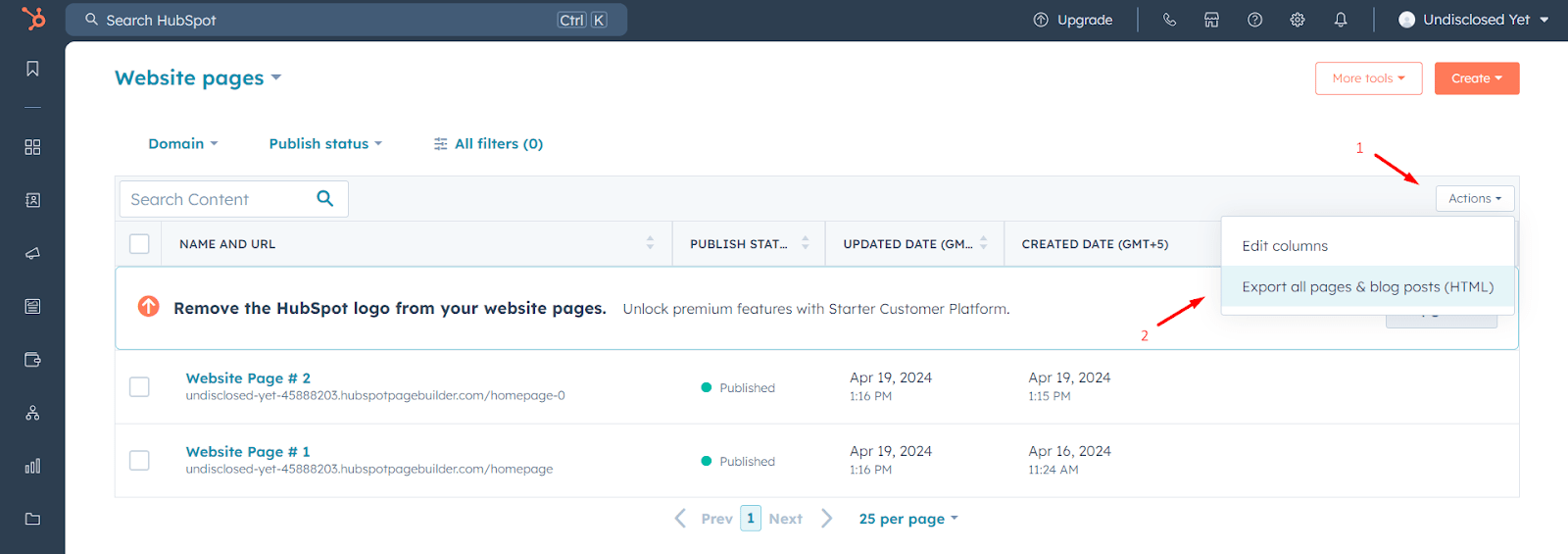The height and width of the screenshot is (554, 1568).
Task: Toggle the Actions dropdown
Action: pyautogui.click(x=1475, y=198)
